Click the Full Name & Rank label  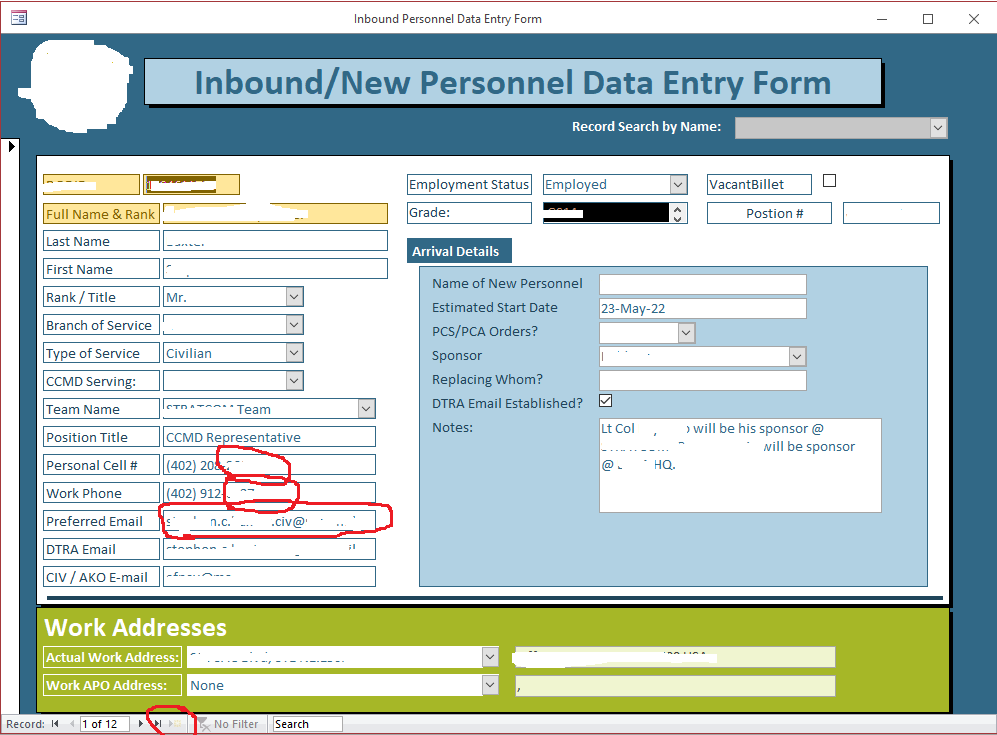[100, 213]
